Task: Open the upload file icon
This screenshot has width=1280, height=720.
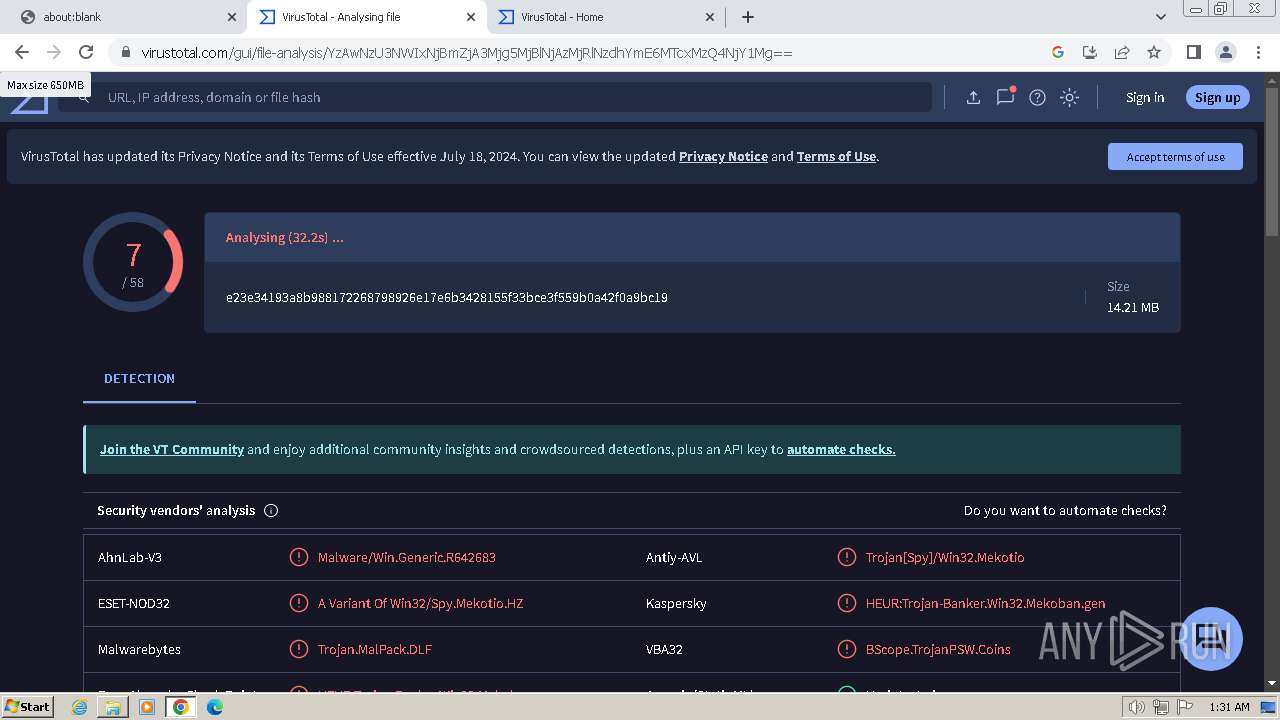Action: coord(973,97)
